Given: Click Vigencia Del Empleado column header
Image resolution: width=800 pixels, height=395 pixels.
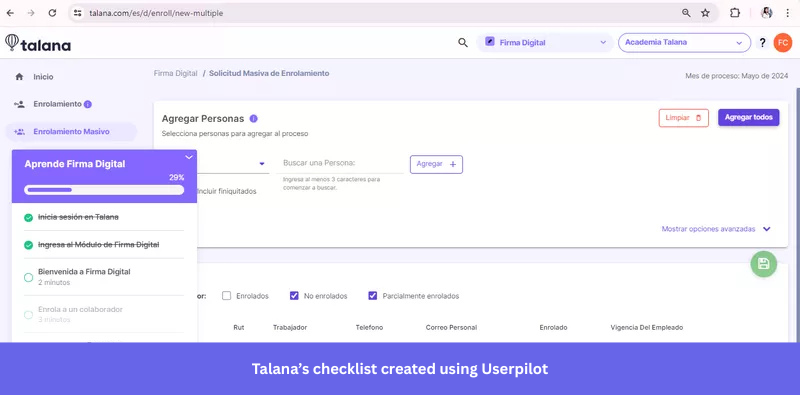Looking at the screenshot, I should (x=646, y=328).
